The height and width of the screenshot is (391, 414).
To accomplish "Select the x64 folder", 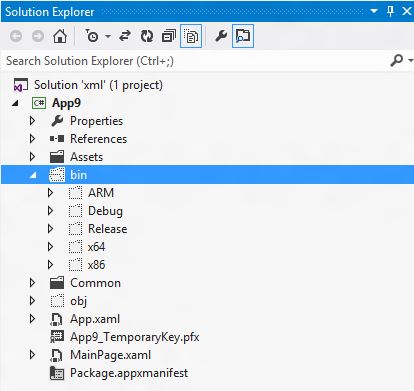I will [x=97, y=247].
